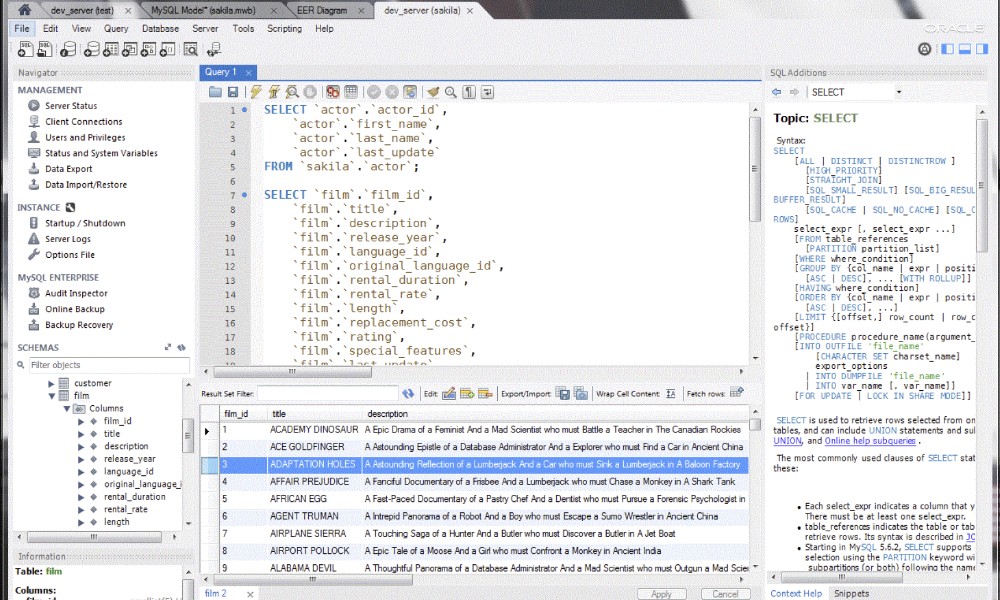The width and height of the screenshot is (1000, 600).
Task: Create a new function toolbar icon
Action: [167, 49]
